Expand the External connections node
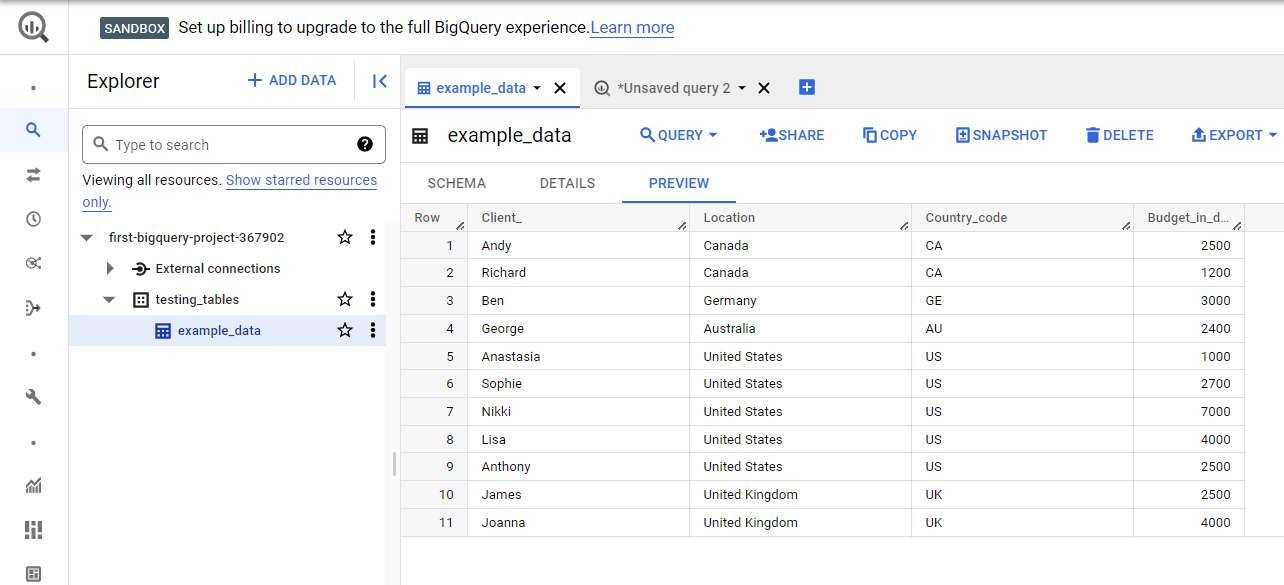The height and width of the screenshot is (585, 1284). (110, 268)
